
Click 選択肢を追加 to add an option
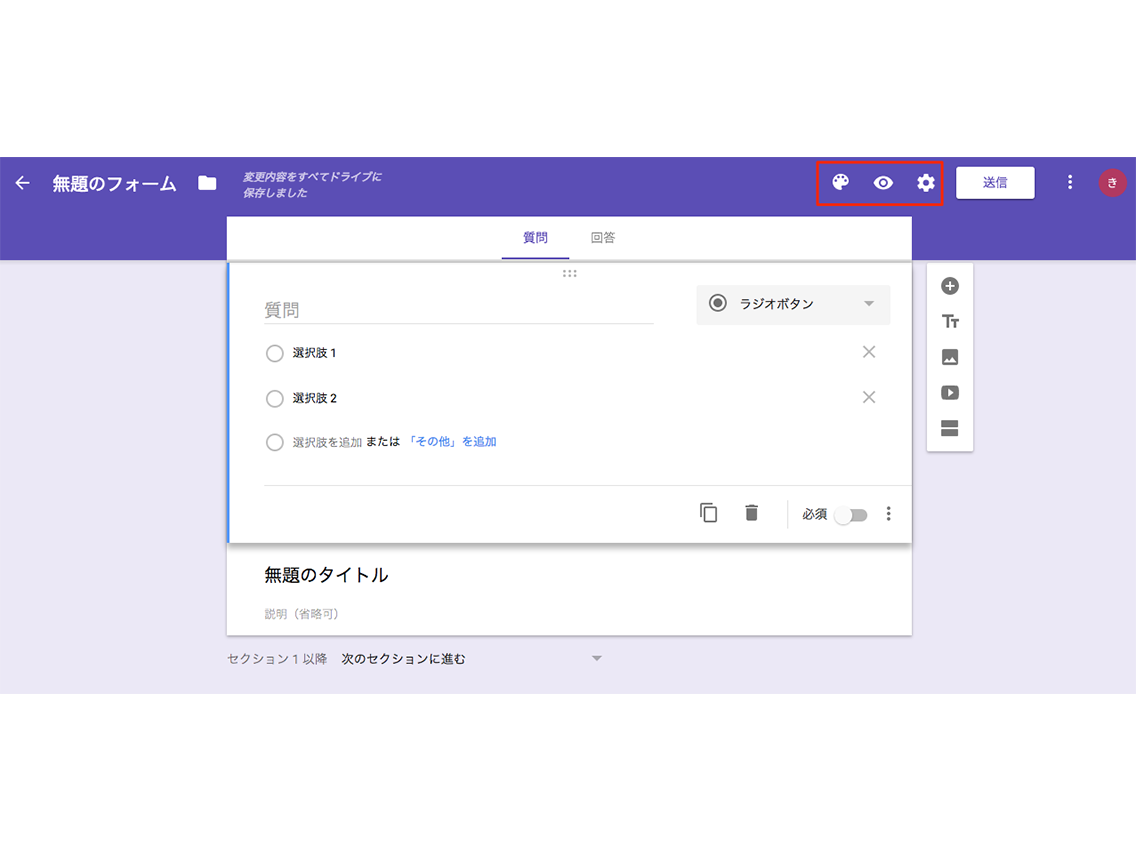point(327,442)
